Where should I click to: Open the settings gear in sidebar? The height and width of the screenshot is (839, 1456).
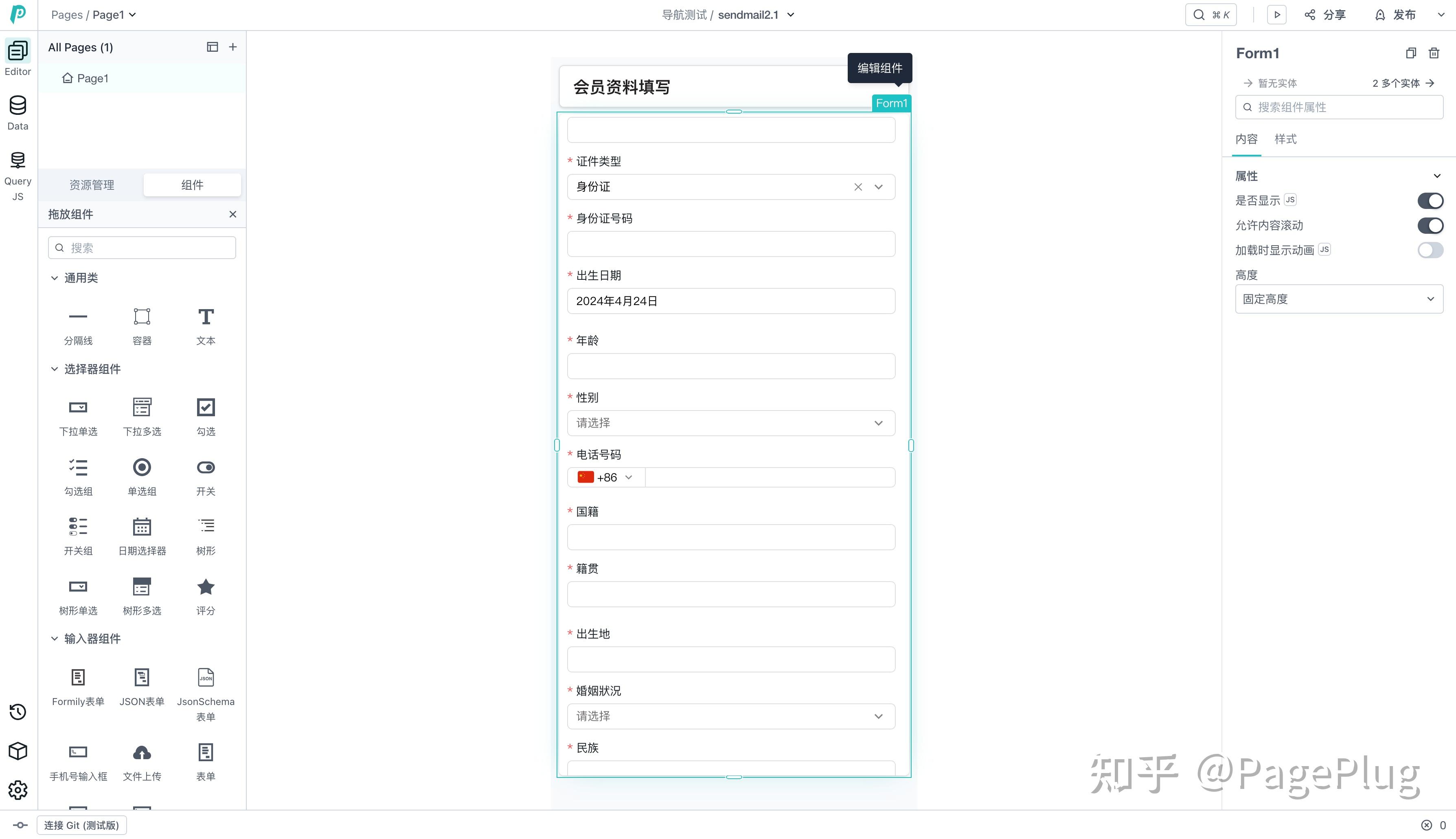point(18,790)
